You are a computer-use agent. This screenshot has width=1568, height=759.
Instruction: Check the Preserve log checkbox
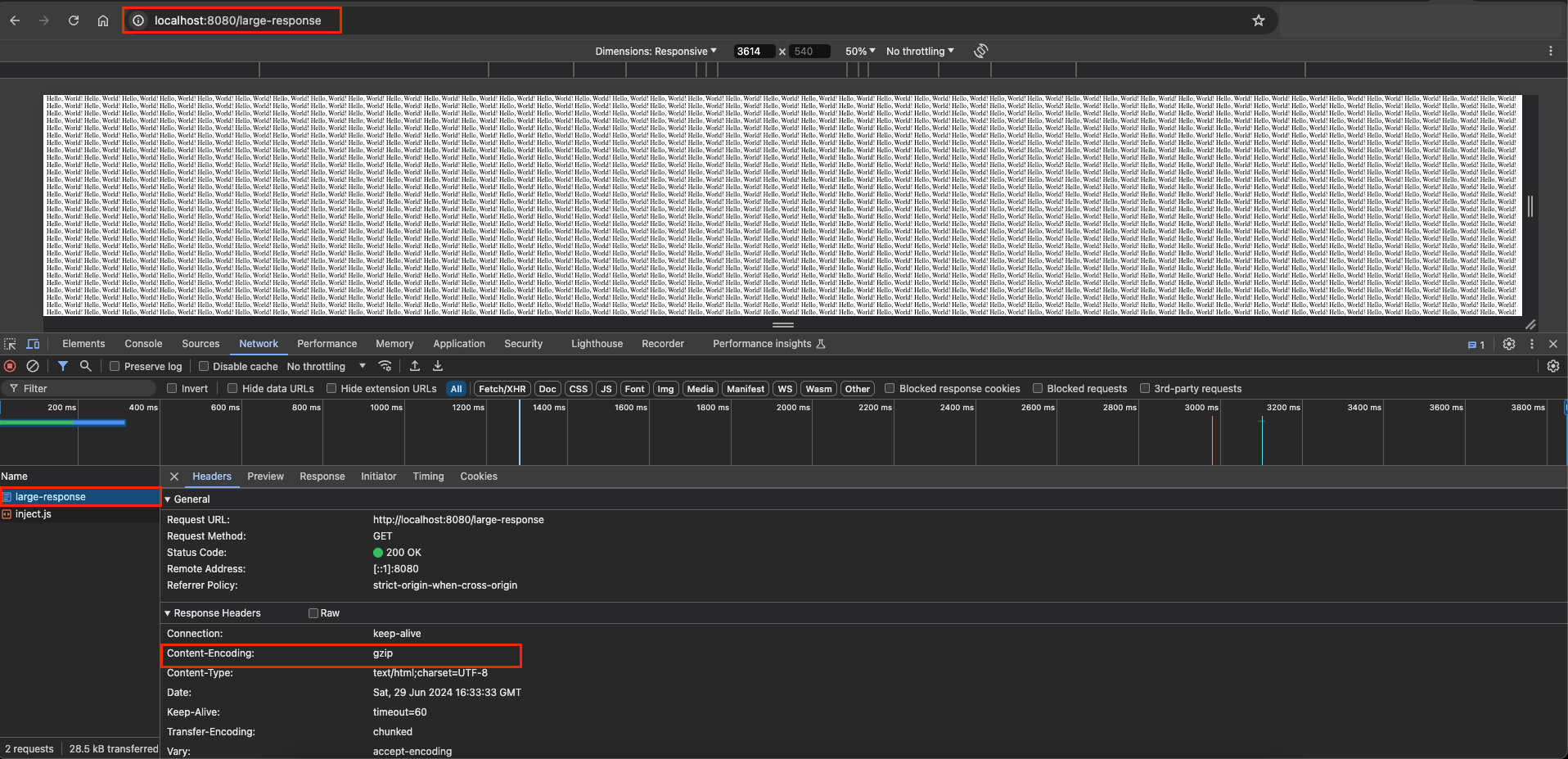pyautogui.click(x=114, y=366)
